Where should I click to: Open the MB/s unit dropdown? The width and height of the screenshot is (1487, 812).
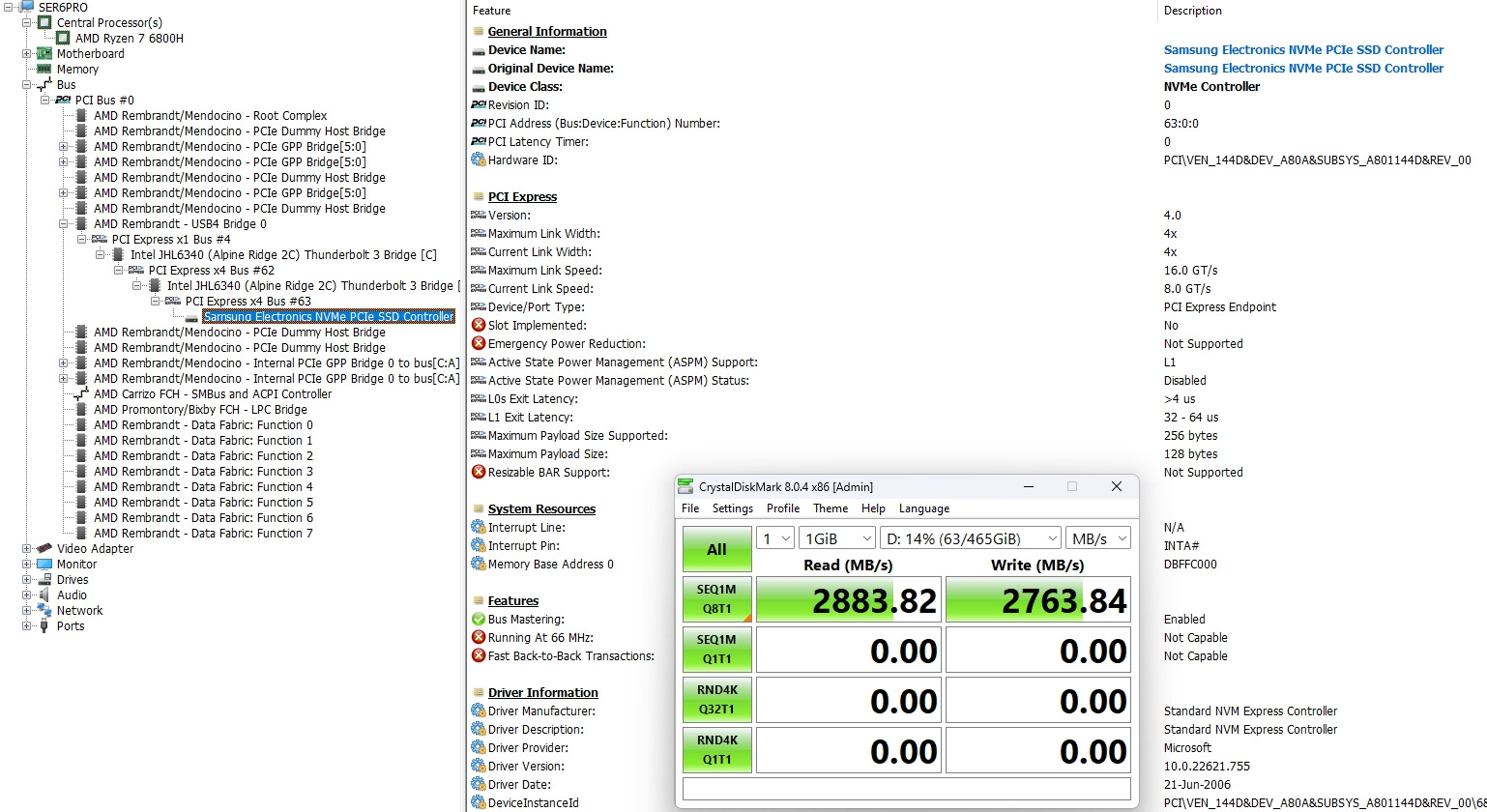(x=1097, y=538)
